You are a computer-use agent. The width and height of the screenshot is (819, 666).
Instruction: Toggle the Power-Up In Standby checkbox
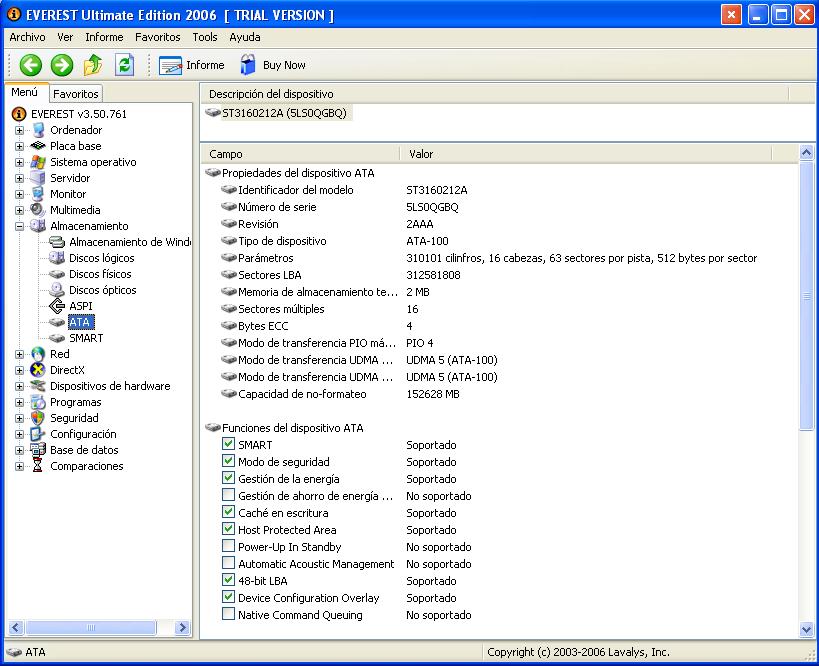coord(229,547)
